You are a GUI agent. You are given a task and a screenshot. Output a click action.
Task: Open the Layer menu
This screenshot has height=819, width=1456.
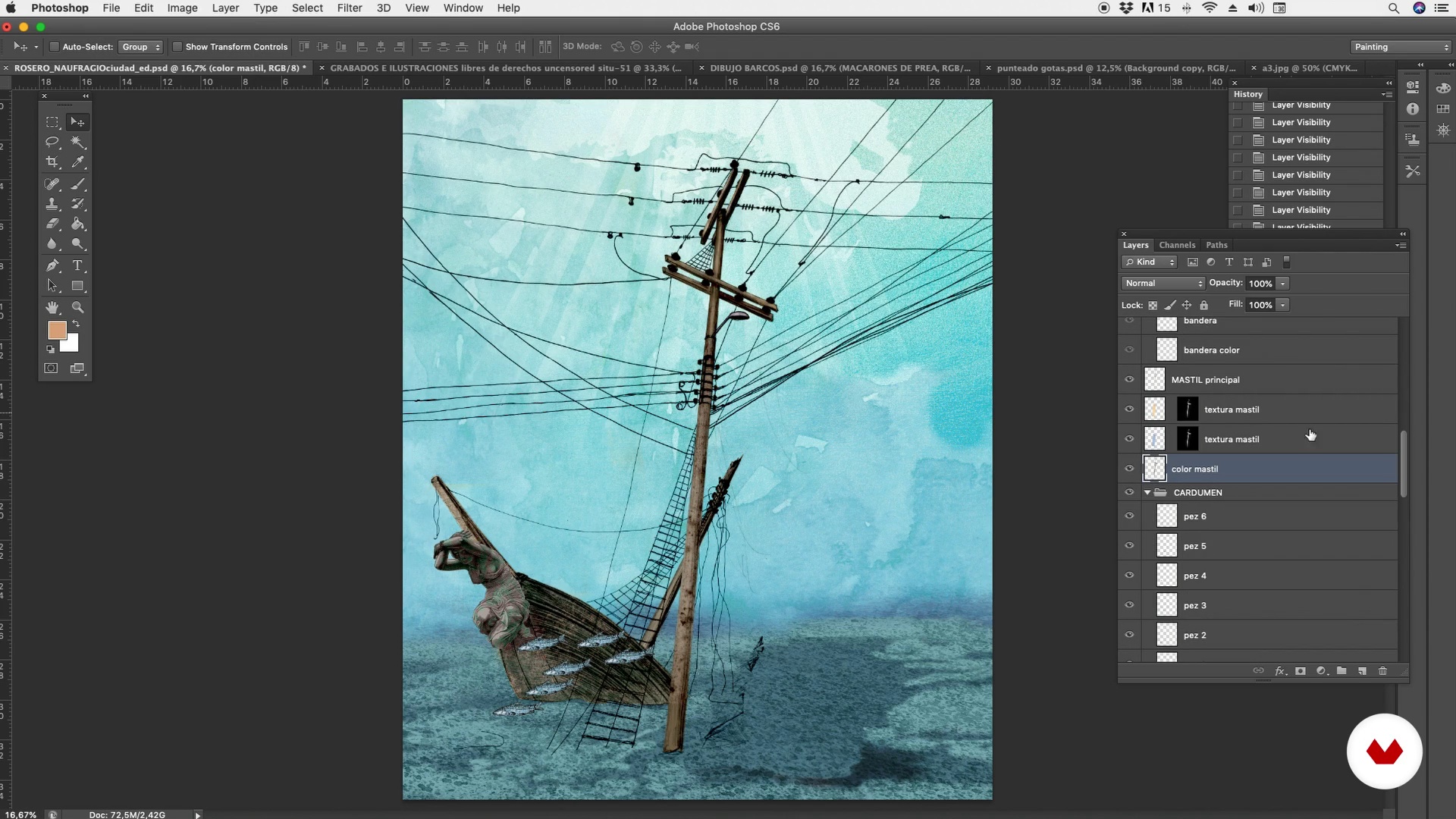point(225,8)
